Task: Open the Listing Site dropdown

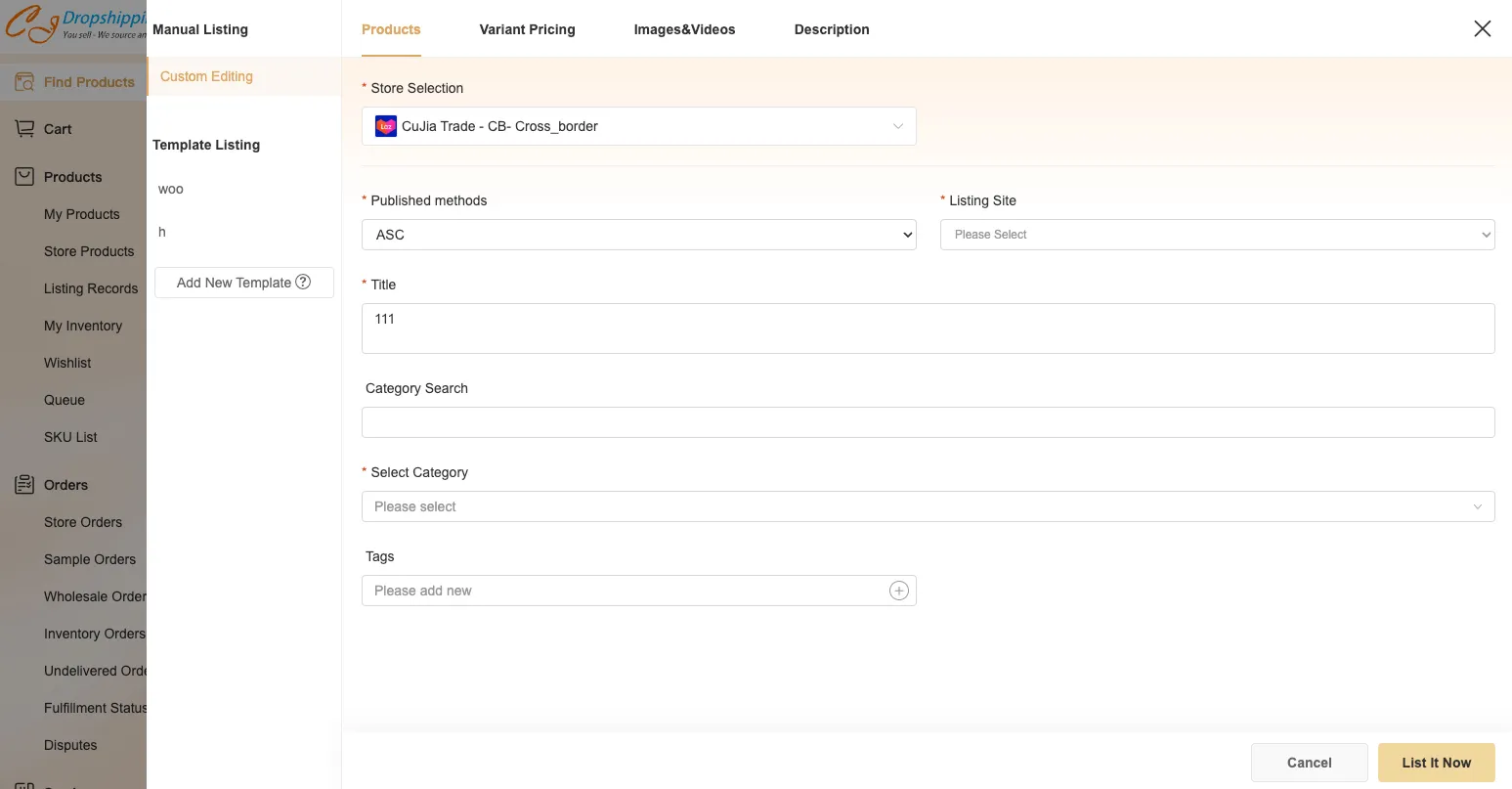Action: point(1217,235)
